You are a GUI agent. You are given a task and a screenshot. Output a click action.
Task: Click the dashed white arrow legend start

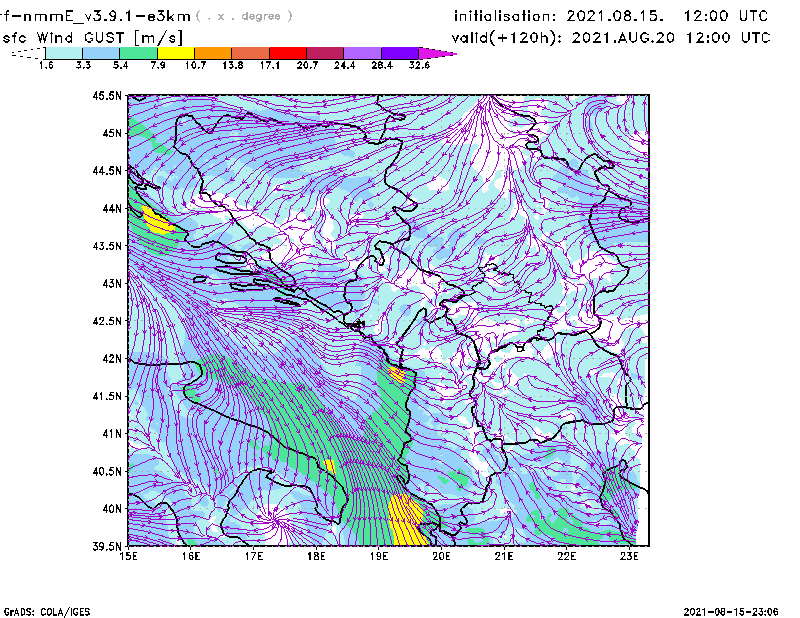click(x=28, y=53)
